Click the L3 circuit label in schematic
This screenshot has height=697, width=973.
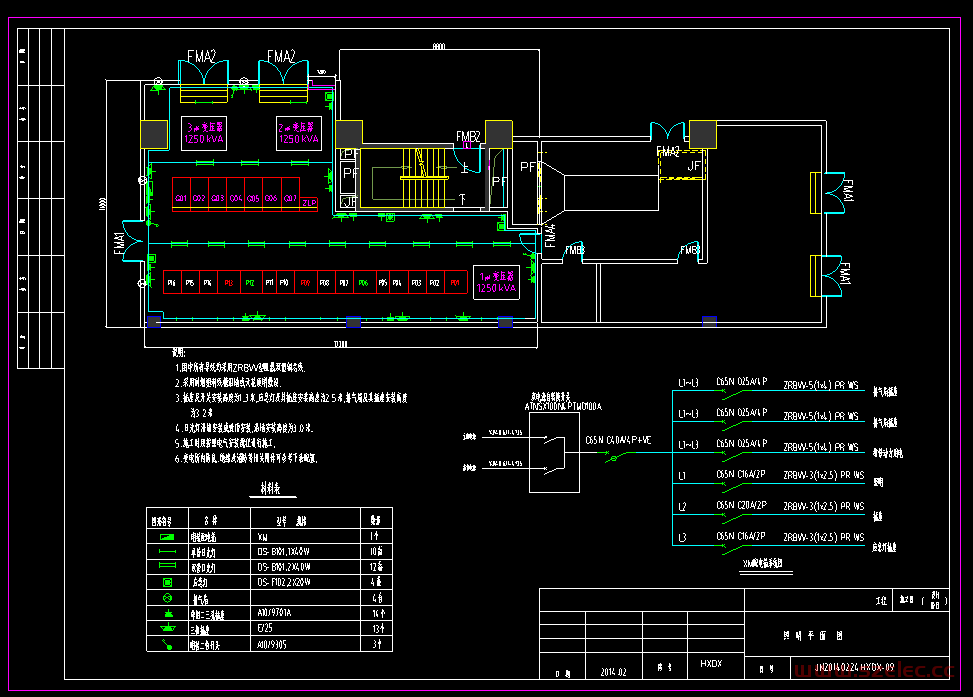point(682,538)
